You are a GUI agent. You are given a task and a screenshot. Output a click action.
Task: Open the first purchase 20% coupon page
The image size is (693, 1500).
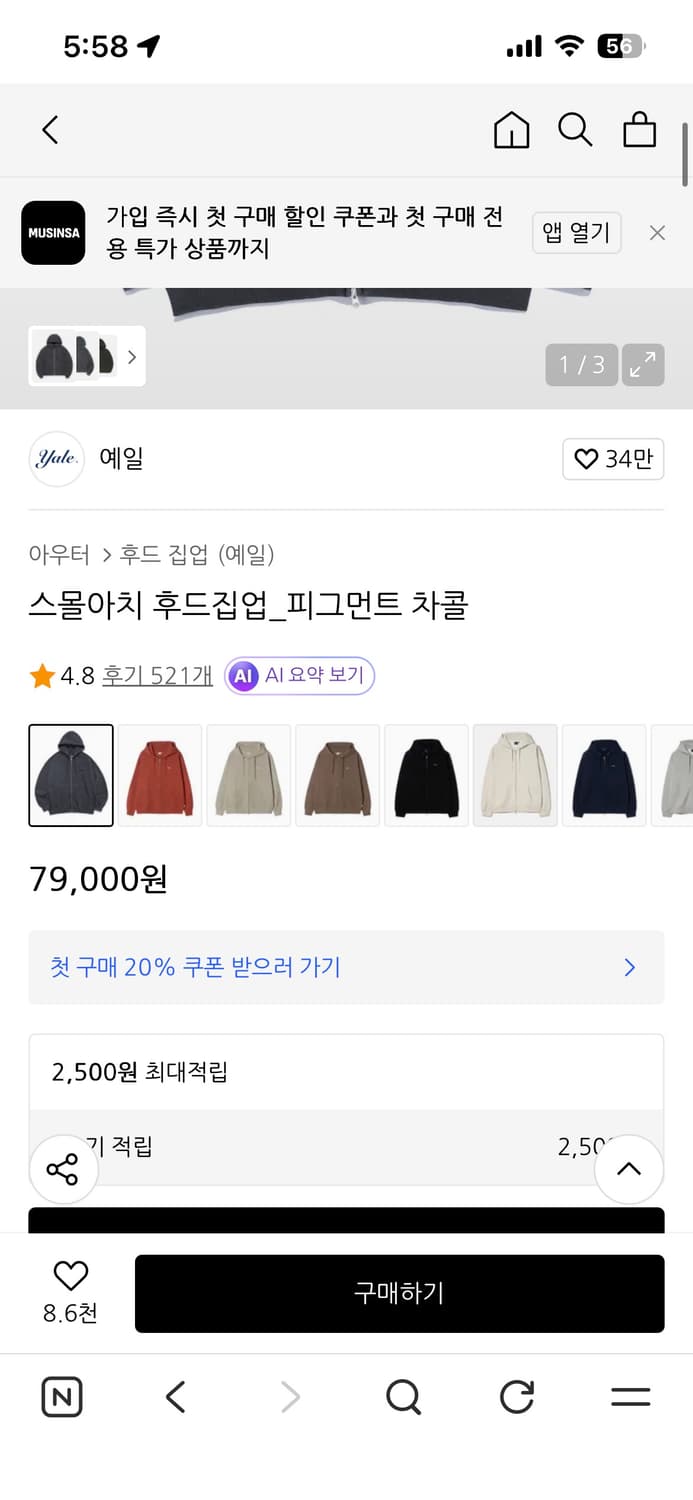(x=346, y=967)
